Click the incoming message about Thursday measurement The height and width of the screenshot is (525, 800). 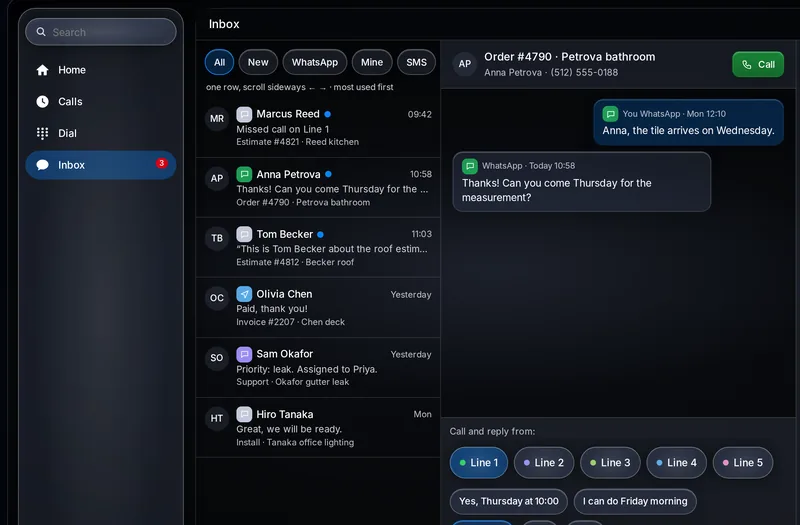[582, 182]
